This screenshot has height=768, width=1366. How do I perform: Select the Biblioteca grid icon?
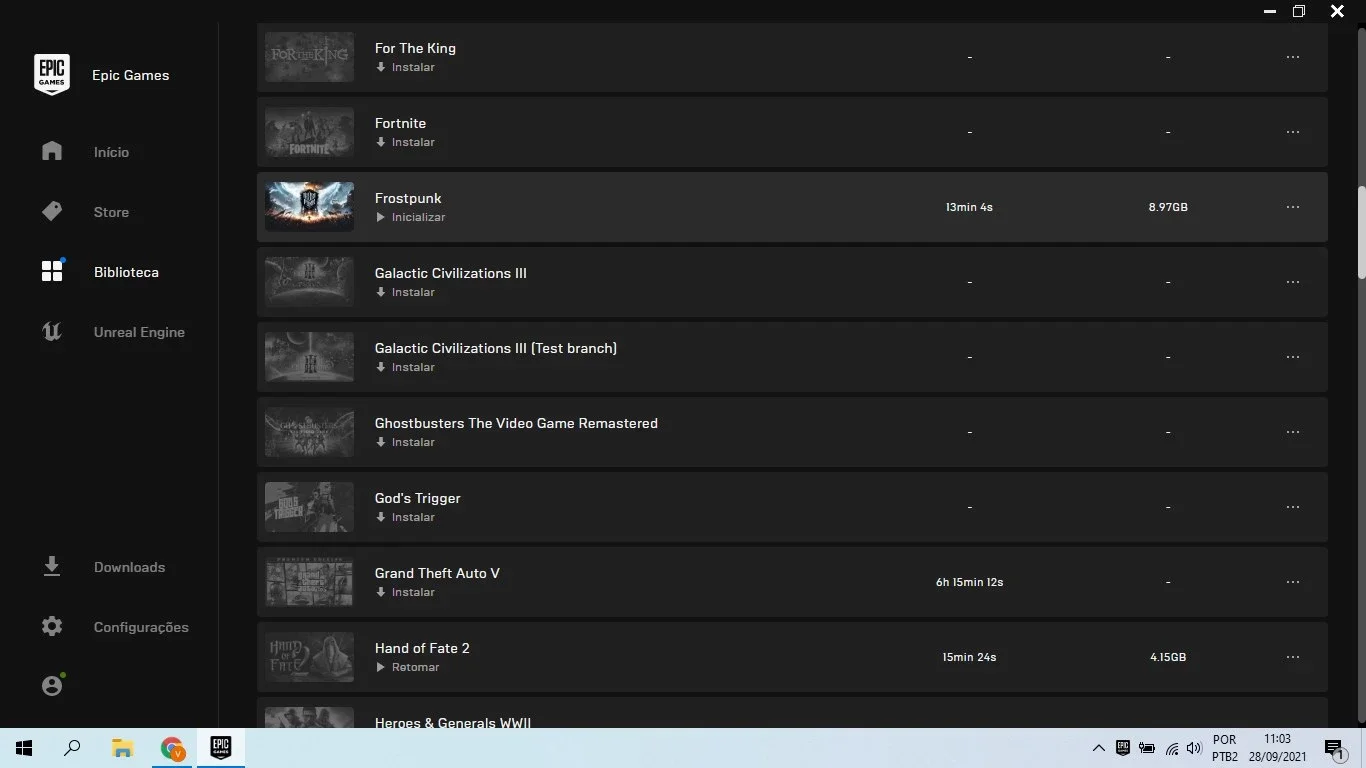(x=52, y=271)
